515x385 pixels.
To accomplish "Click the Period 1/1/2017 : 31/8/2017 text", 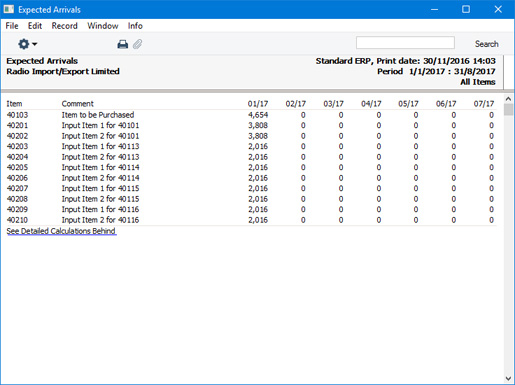I will 436,71.
